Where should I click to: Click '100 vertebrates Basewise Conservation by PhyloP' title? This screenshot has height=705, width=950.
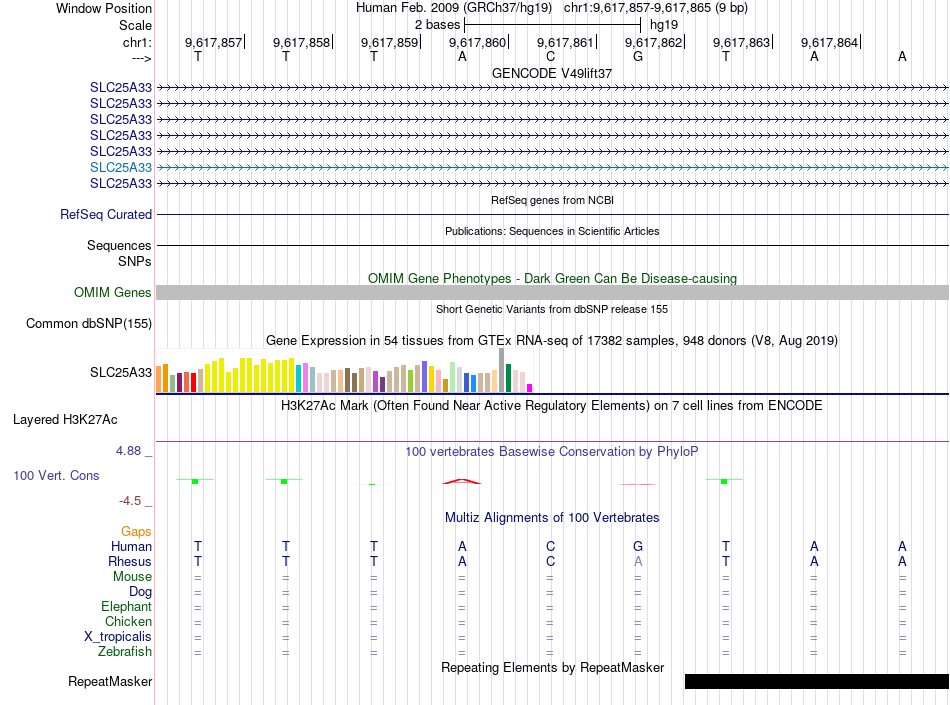tap(551, 451)
